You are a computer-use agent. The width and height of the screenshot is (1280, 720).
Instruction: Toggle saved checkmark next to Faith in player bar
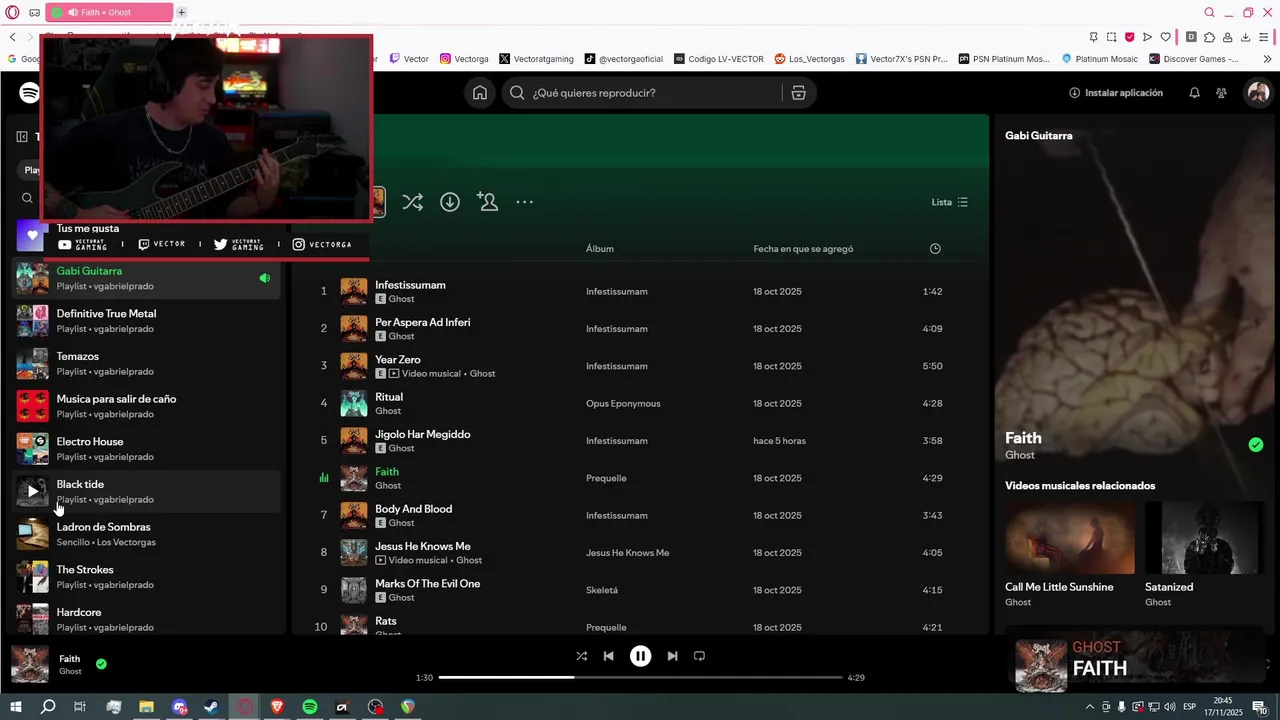point(101,663)
